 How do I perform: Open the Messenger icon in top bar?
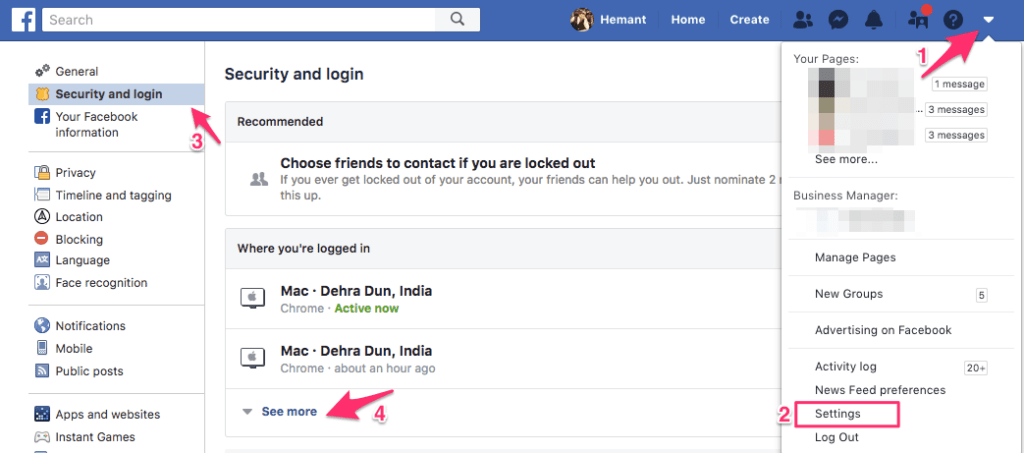coord(838,20)
